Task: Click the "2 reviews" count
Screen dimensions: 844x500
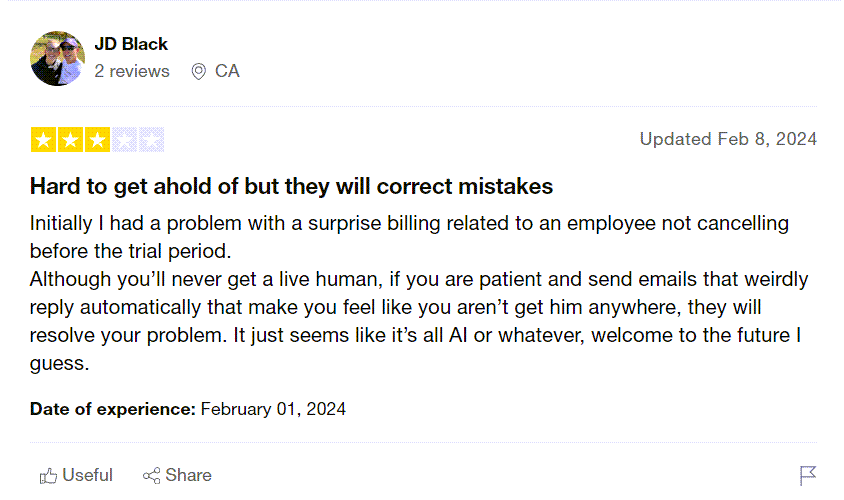Action: pyautogui.click(x=132, y=71)
